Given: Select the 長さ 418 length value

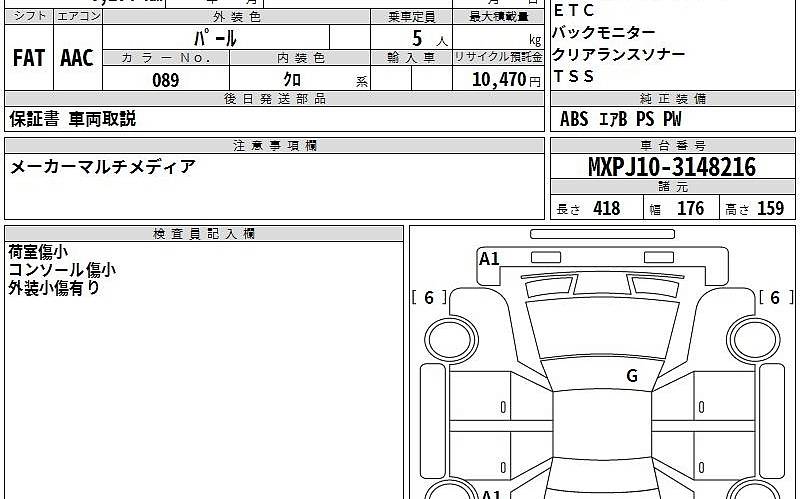Looking at the screenshot, I should (588, 209).
